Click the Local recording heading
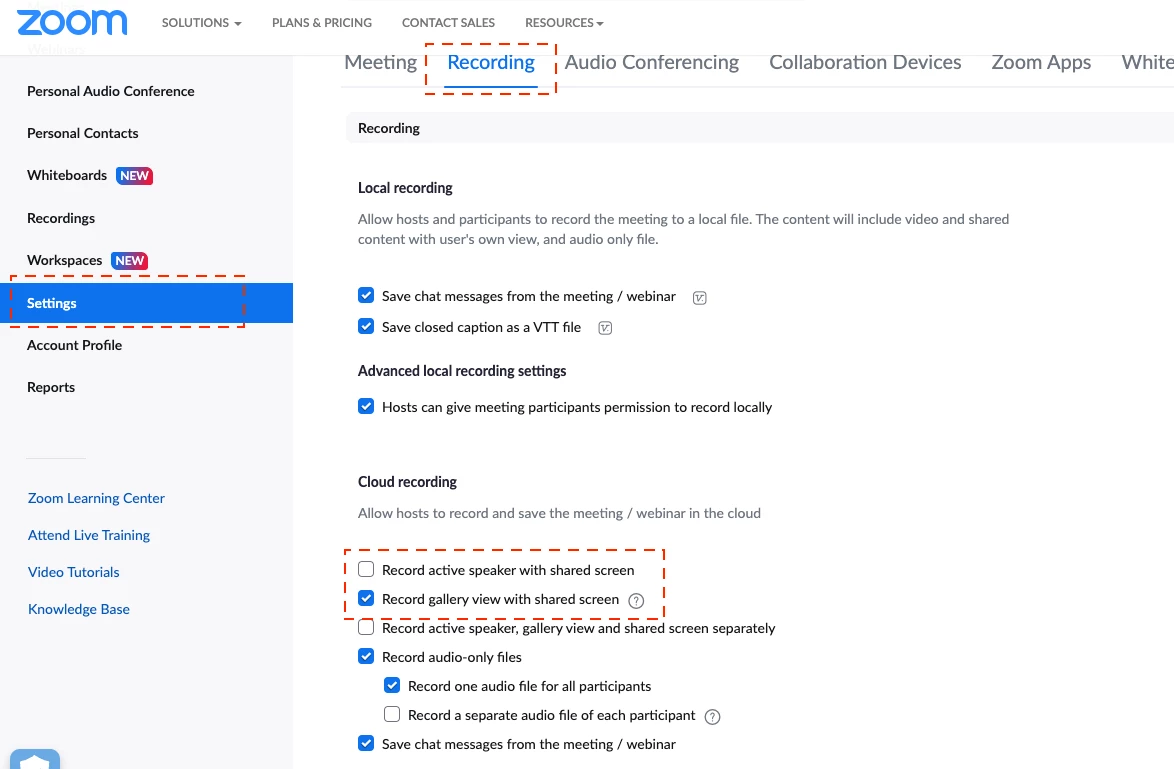This screenshot has height=769, width=1174. (405, 188)
